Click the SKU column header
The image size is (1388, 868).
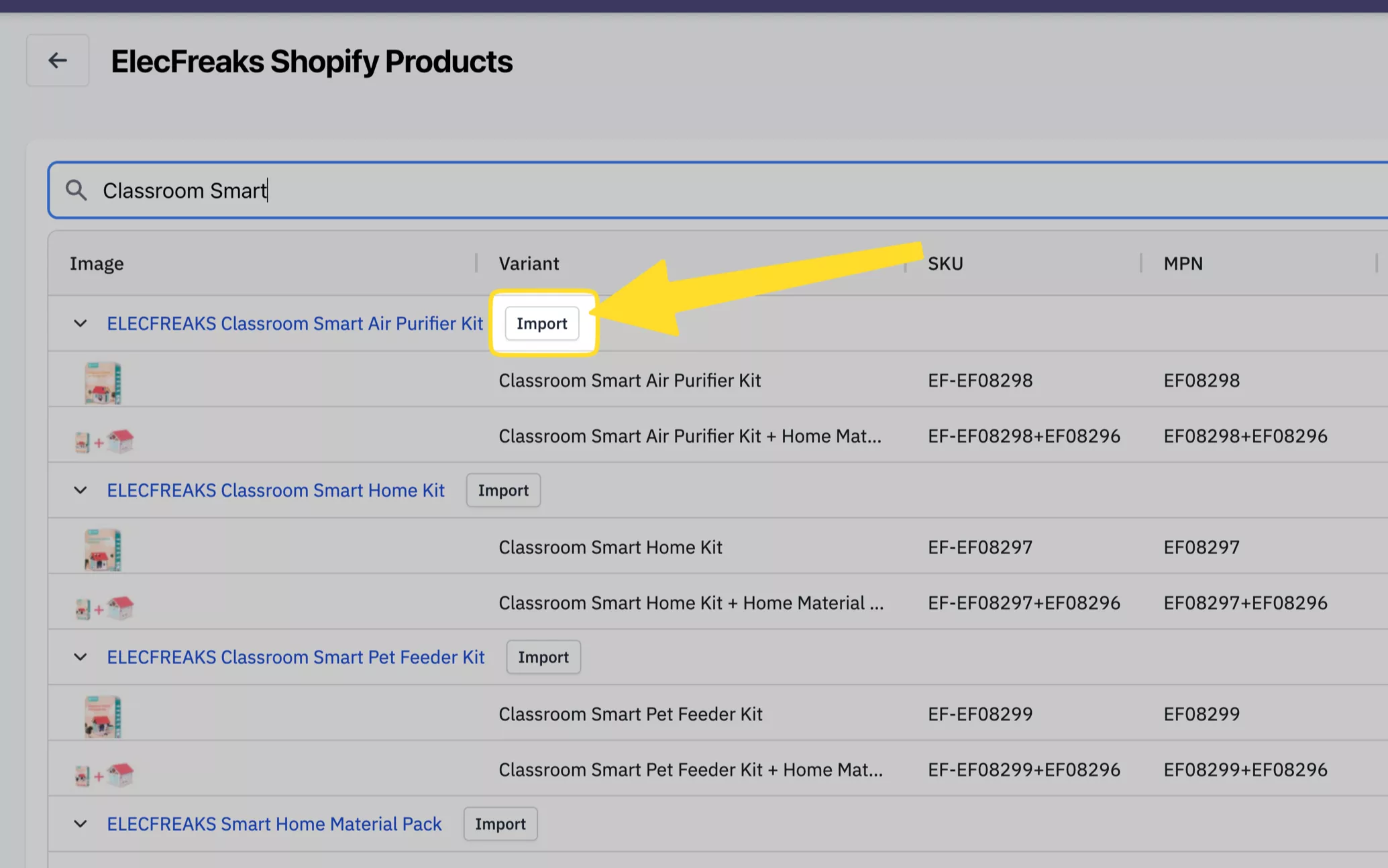945,264
